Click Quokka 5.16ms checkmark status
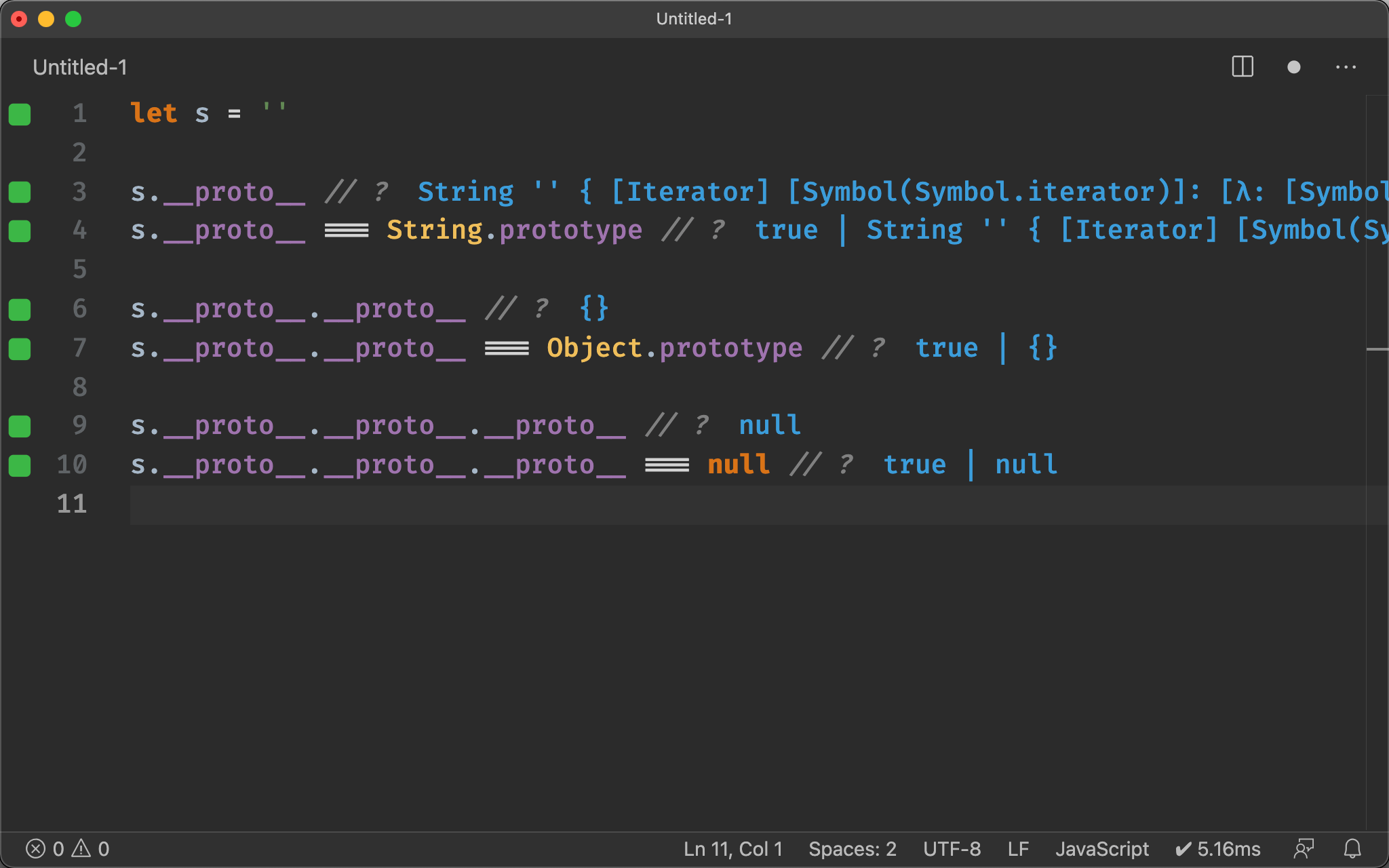Screen dimensions: 1389x868 tap(1218, 848)
